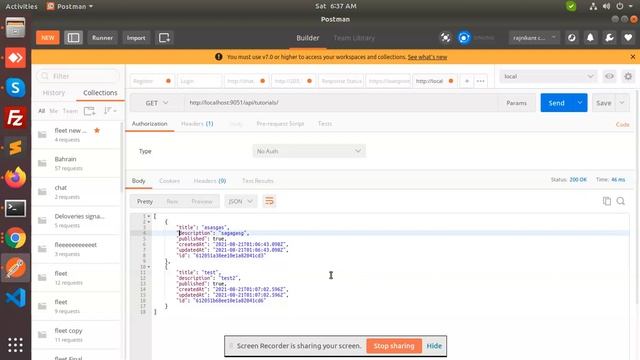Image resolution: width=640 pixels, height=360 pixels.
Task: Click Stop sharing button
Action: [394, 346]
